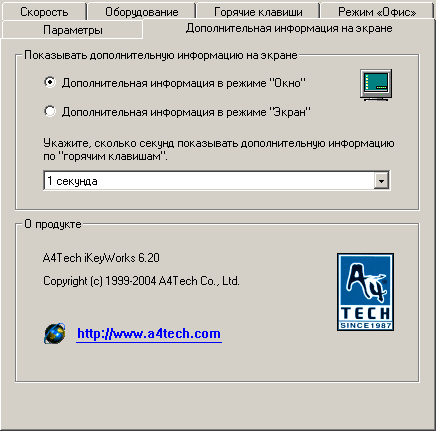Click the label "Дополнительная информация в режиме Экран"
Image resolution: width=436 pixels, height=431 pixels.
pyautogui.click(x=186, y=112)
